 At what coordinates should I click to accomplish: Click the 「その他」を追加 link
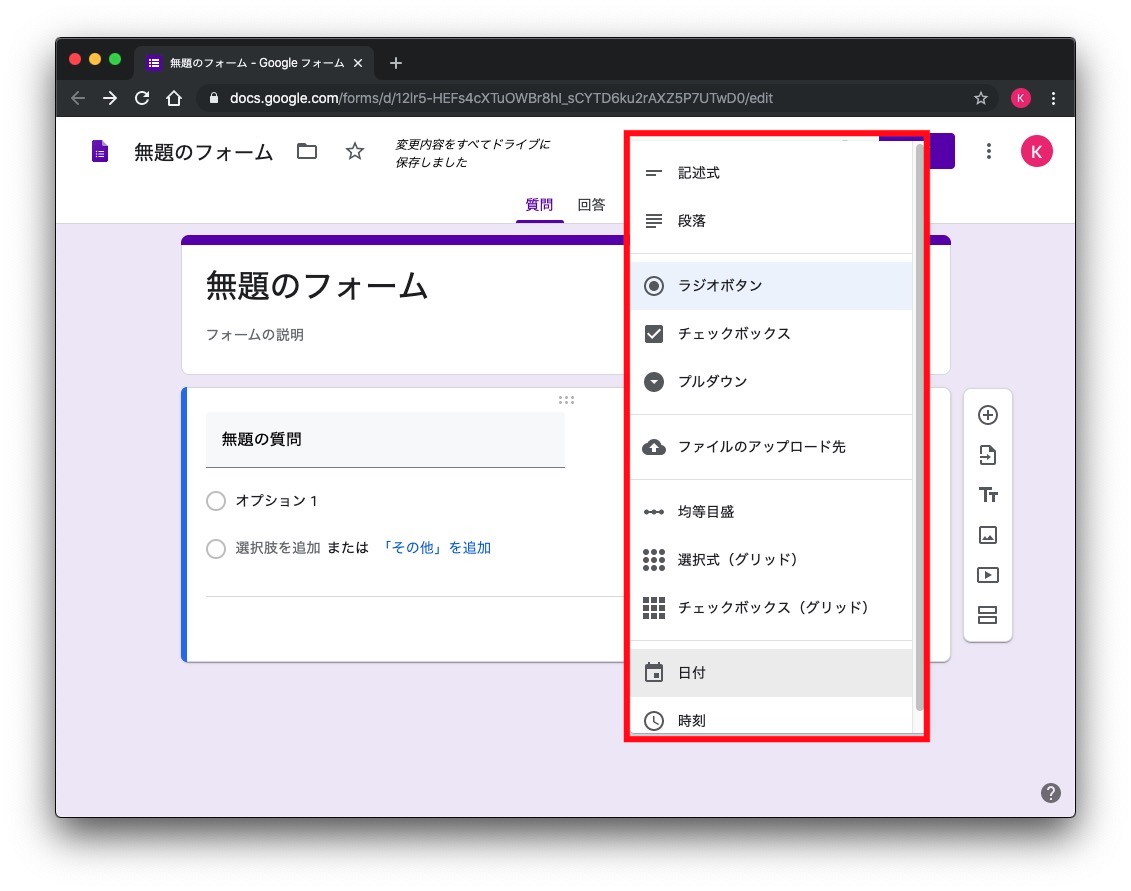(x=436, y=548)
